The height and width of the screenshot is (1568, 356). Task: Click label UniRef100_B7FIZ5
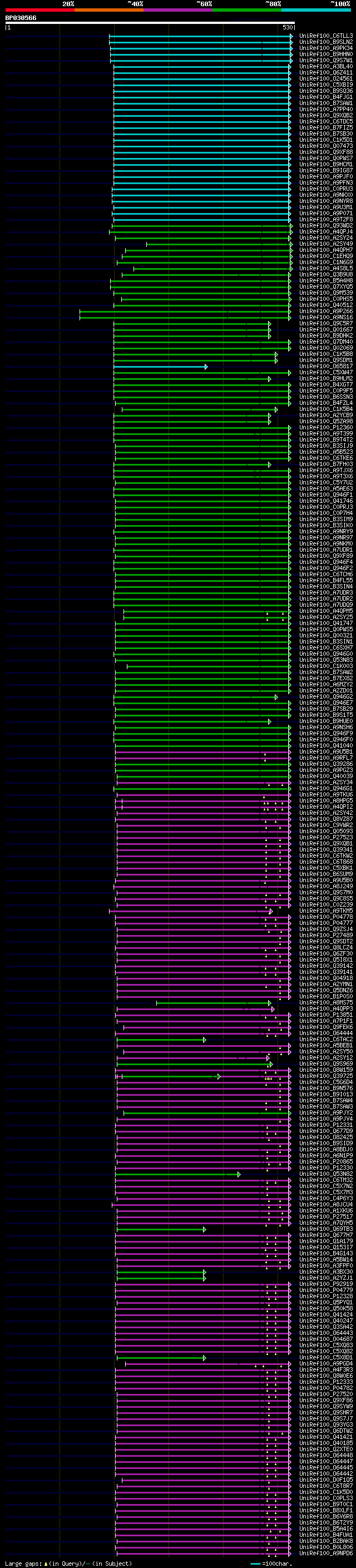point(326,128)
